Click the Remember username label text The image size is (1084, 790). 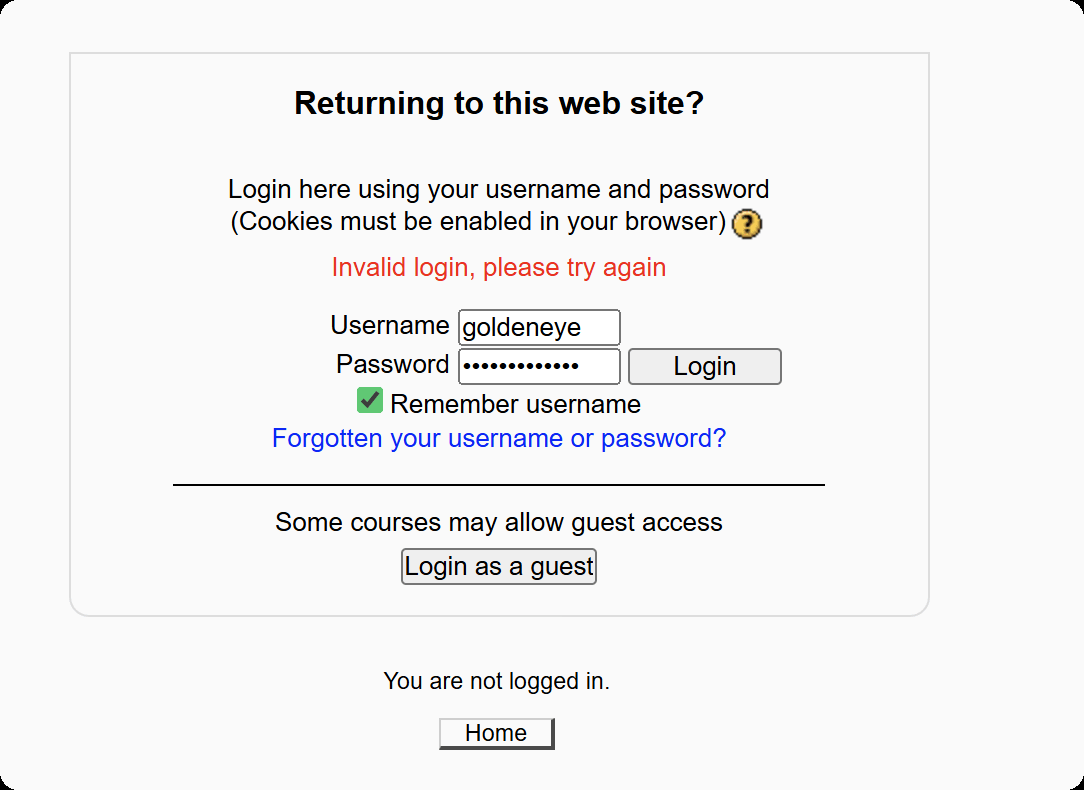[515, 404]
